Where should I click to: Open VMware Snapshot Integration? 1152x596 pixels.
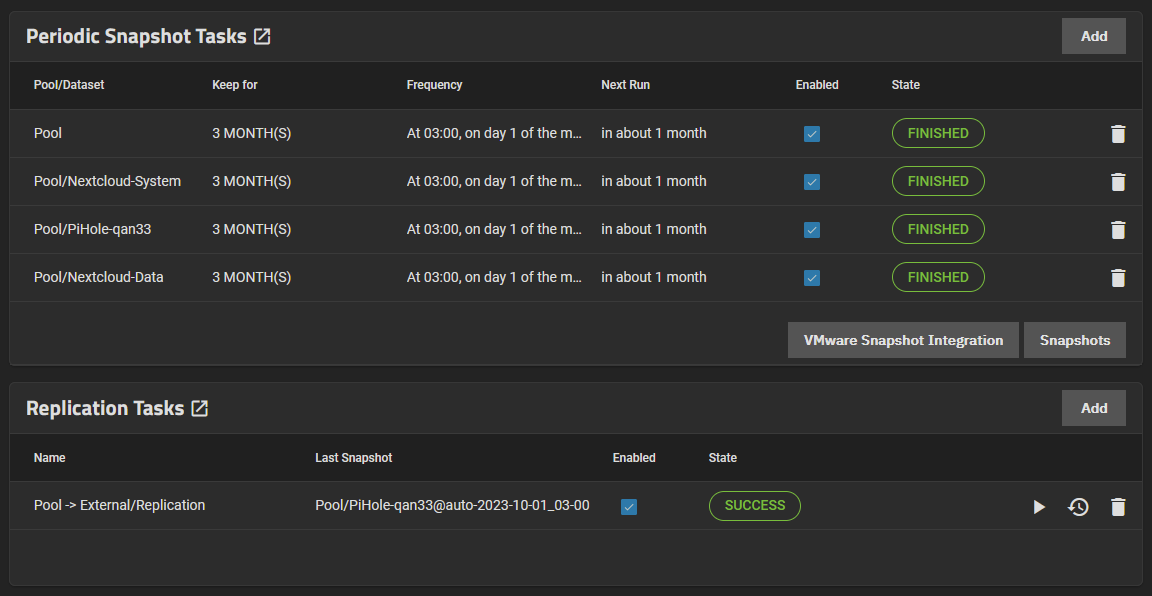[903, 340]
